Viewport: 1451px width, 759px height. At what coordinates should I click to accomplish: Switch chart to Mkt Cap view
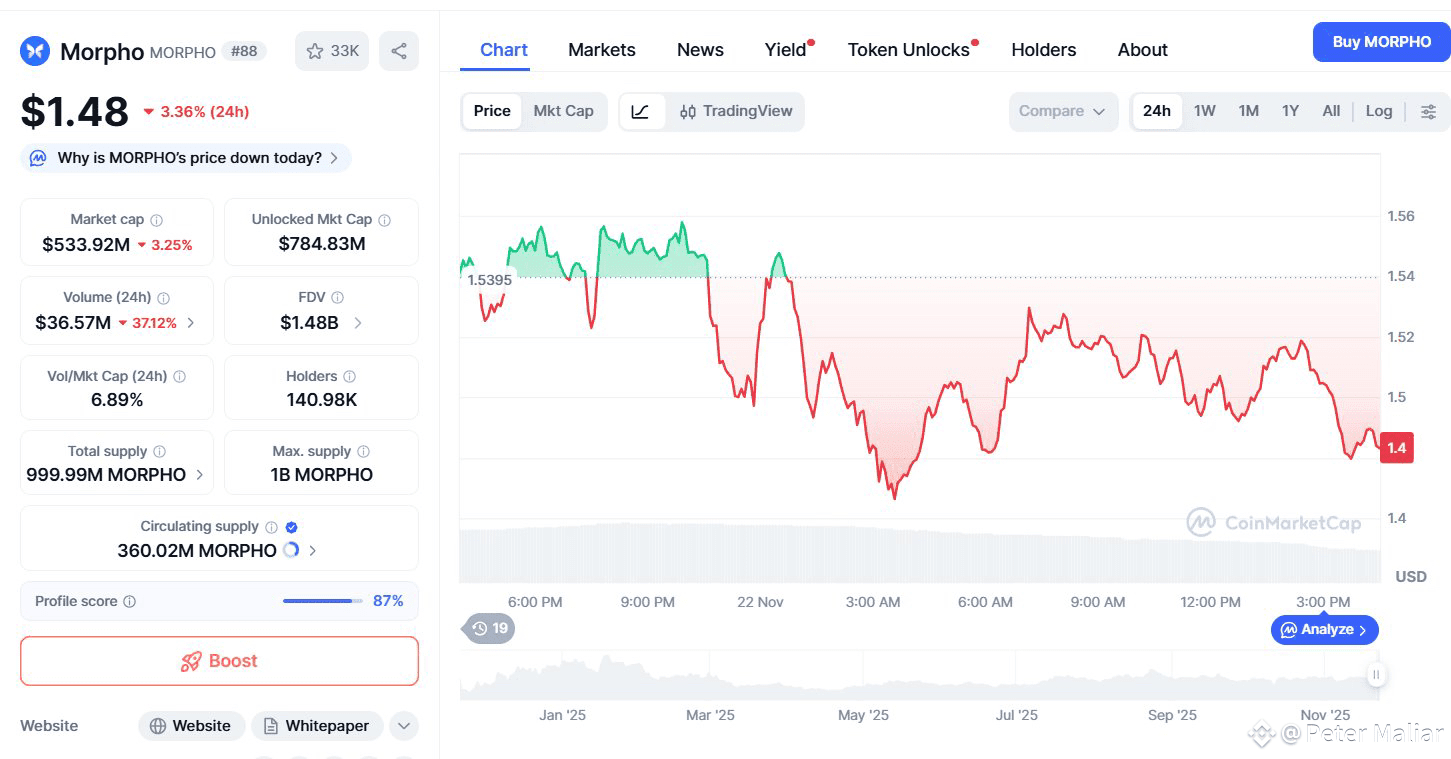pyautogui.click(x=563, y=111)
